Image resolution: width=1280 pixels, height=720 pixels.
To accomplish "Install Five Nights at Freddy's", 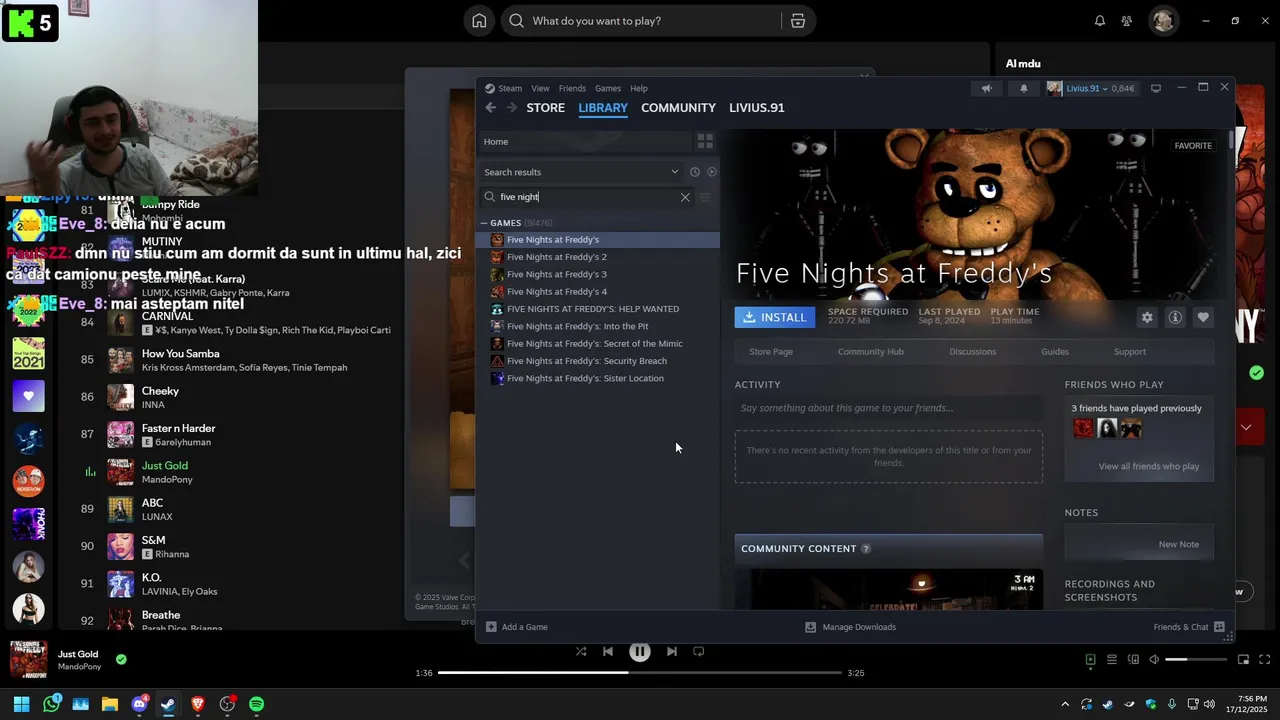I will click(775, 317).
